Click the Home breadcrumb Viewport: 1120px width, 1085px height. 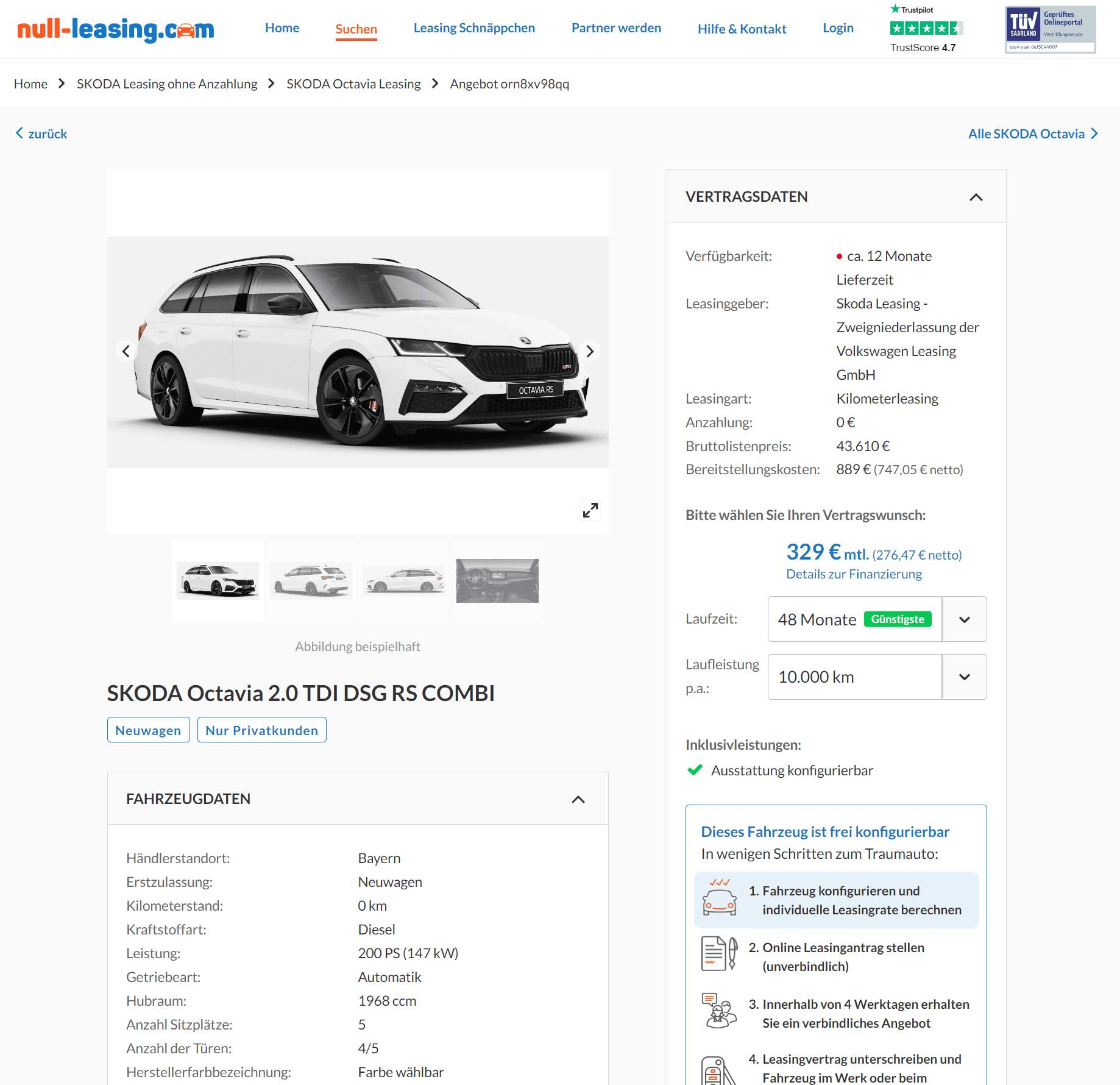30,84
